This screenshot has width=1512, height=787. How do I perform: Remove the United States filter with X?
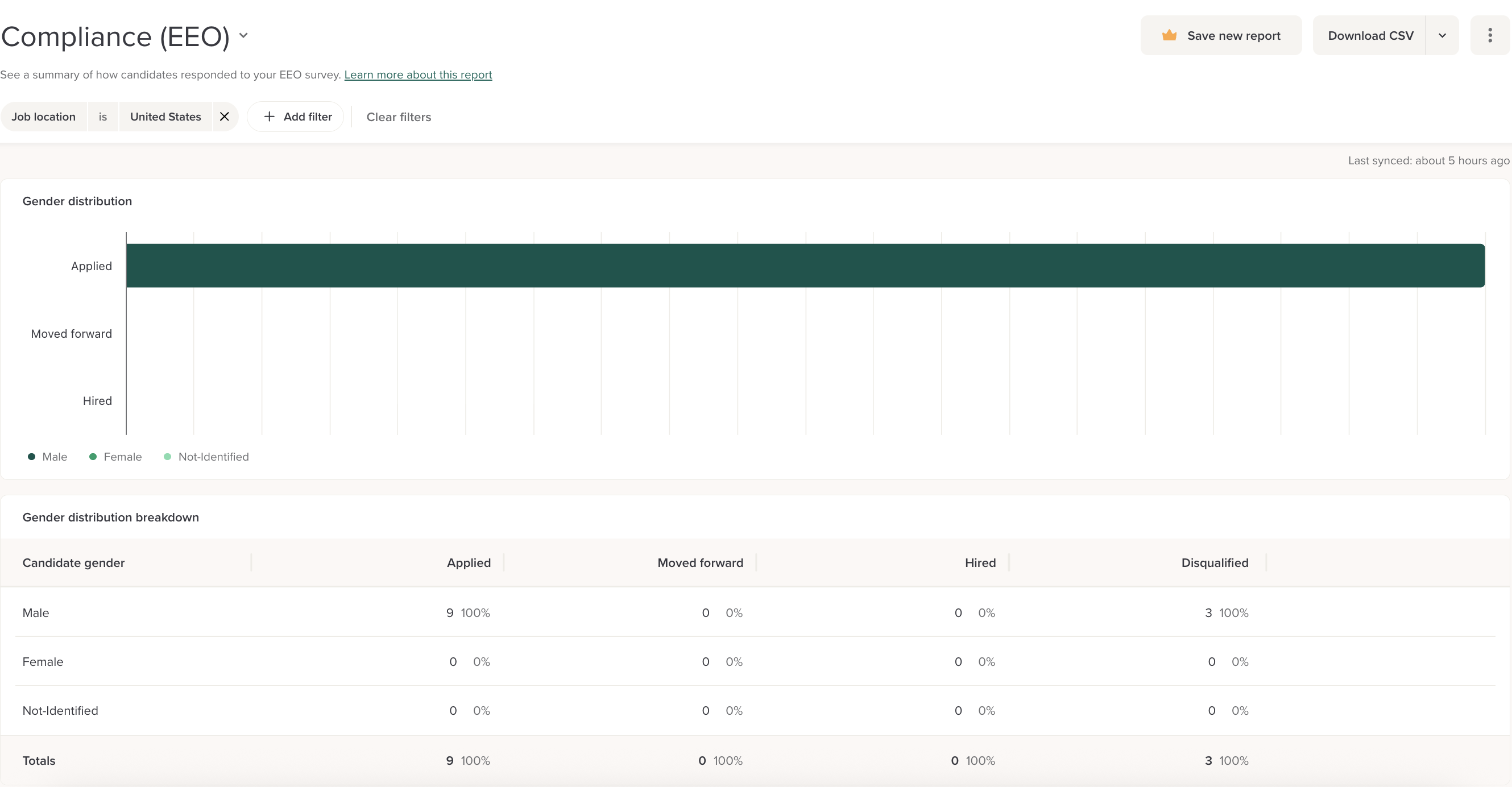coord(224,116)
